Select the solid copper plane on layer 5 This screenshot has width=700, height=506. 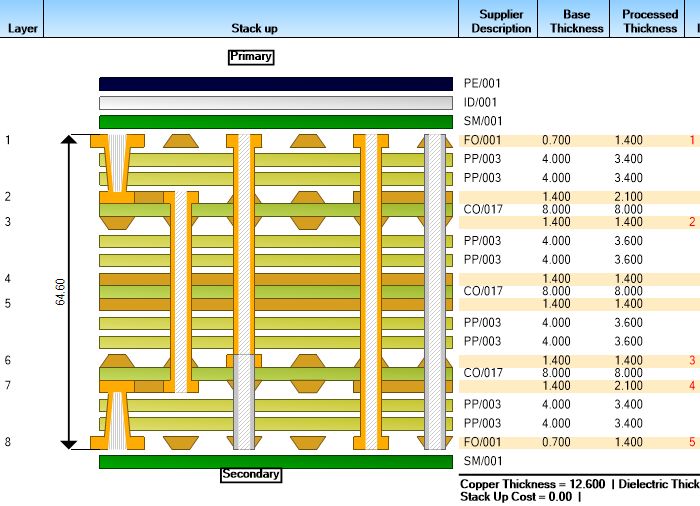[276, 305]
